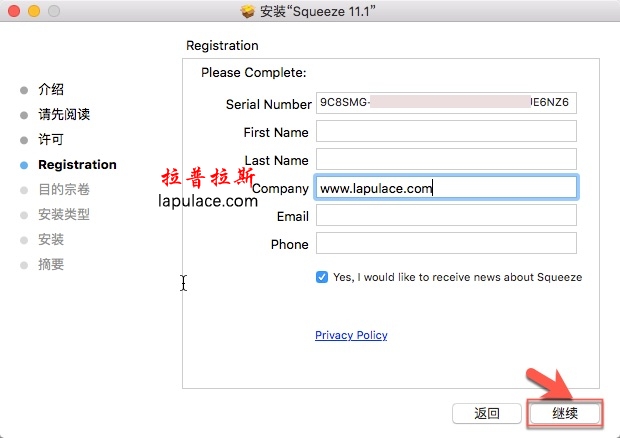Select the 目的宗卷 step in sidebar
Image resolution: width=620 pixels, height=438 pixels.
64,190
